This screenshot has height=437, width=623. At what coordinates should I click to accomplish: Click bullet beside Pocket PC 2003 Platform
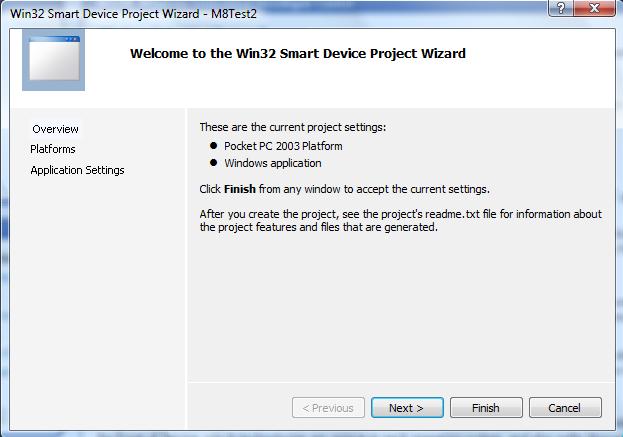pyautogui.click(x=213, y=145)
